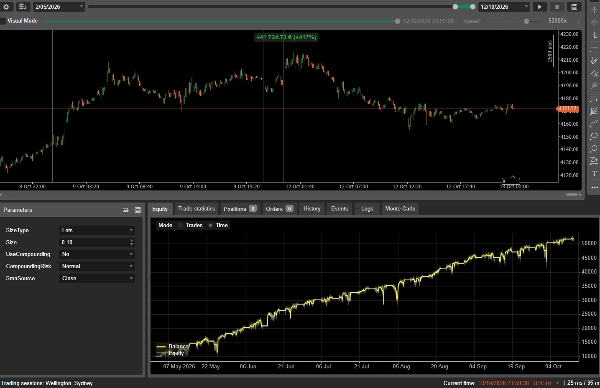Screen dimensions: 600x388
Task: Show more drawing tools ellipsis
Action: 594,187
